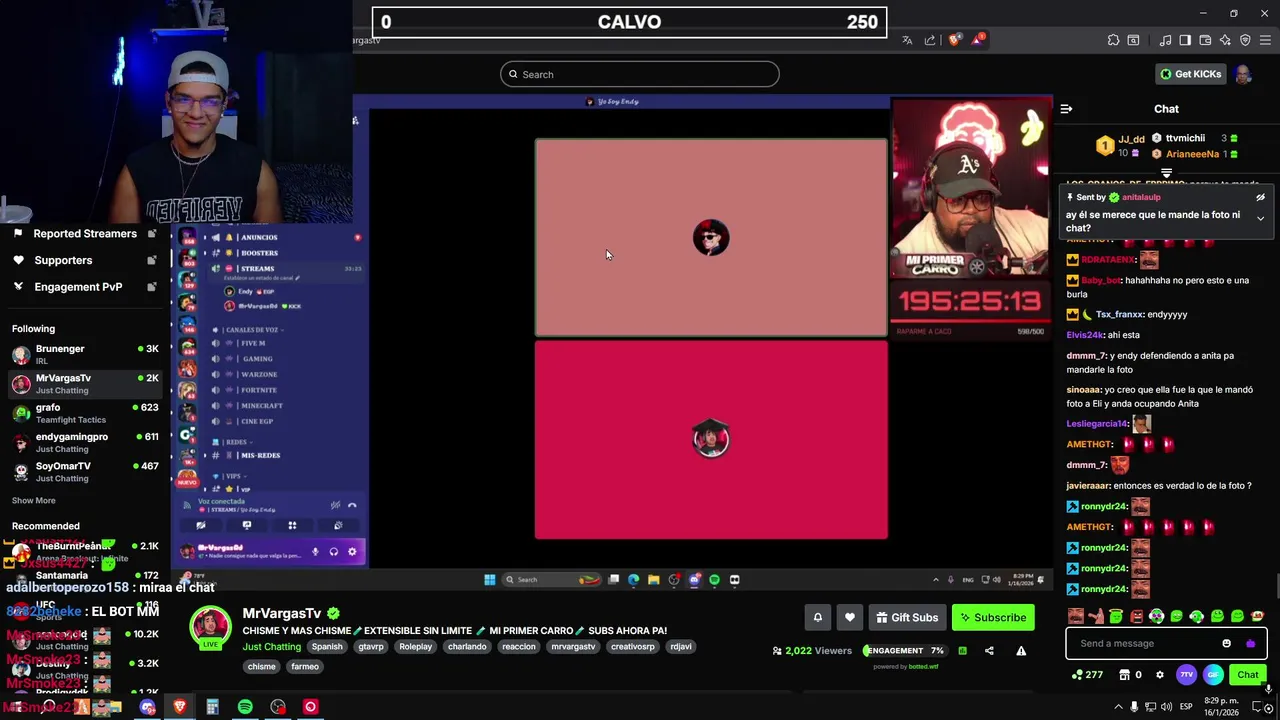Click Get KICKs button

pos(1190,74)
